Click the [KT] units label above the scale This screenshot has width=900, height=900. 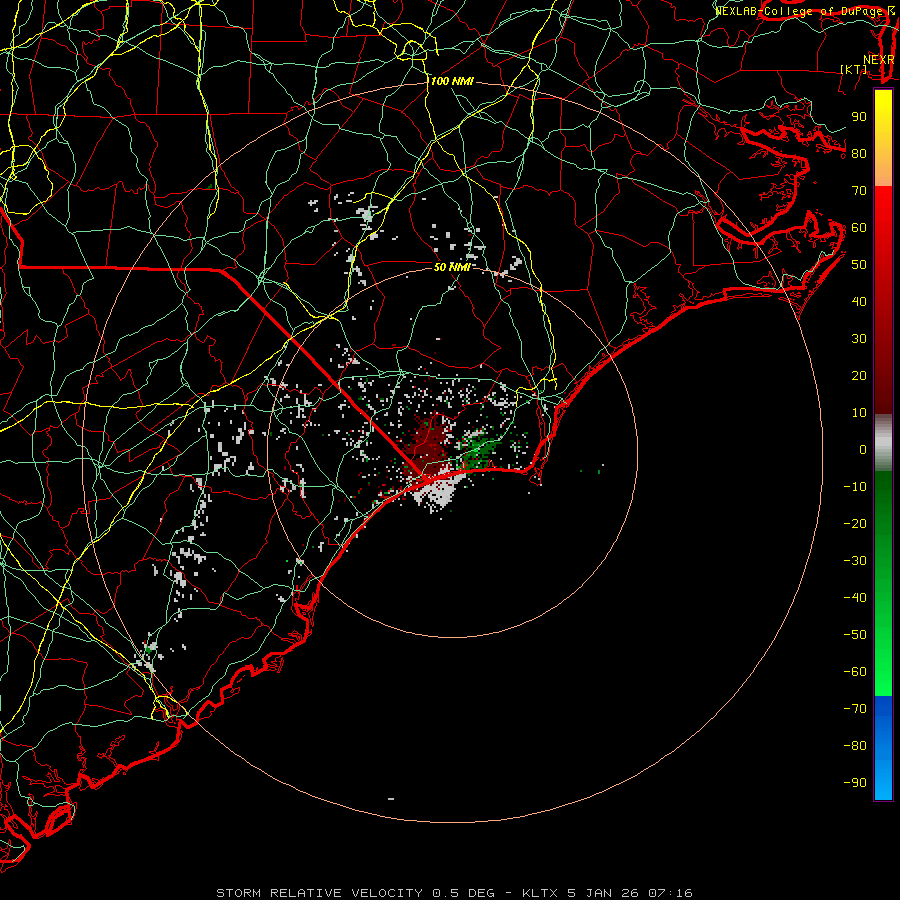click(x=853, y=69)
